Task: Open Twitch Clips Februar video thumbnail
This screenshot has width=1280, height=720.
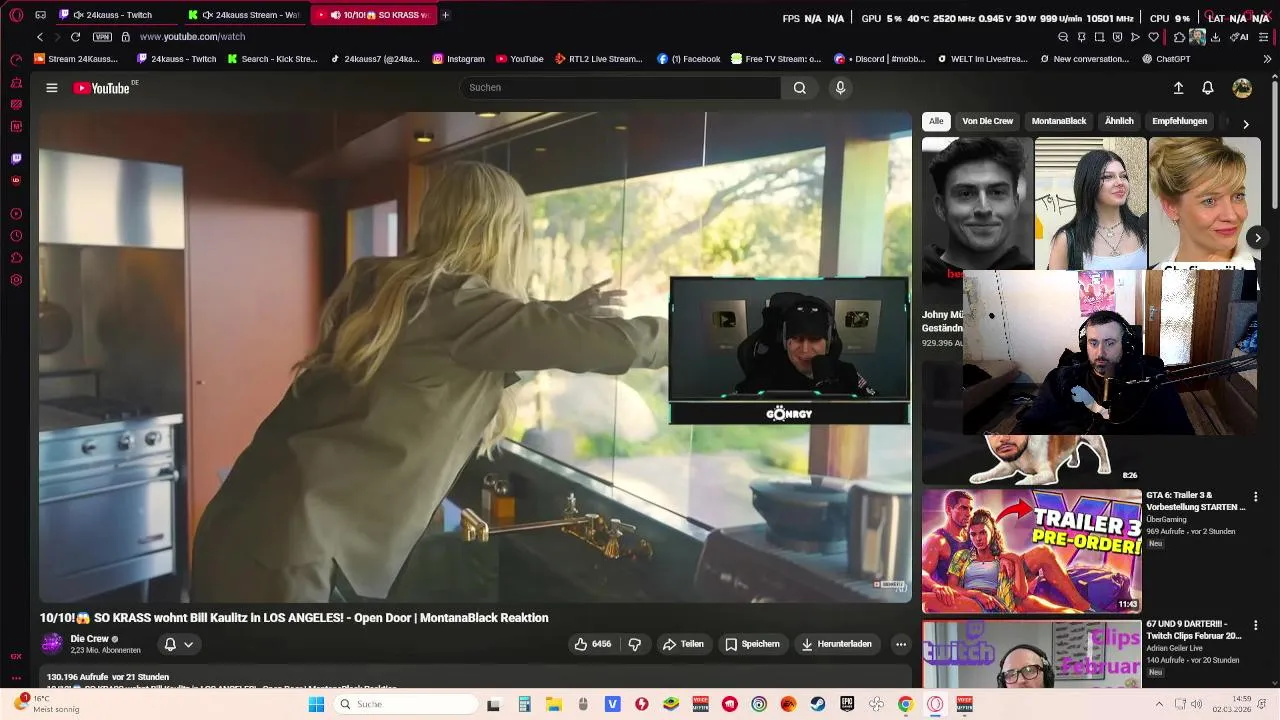Action: tap(1031, 654)
